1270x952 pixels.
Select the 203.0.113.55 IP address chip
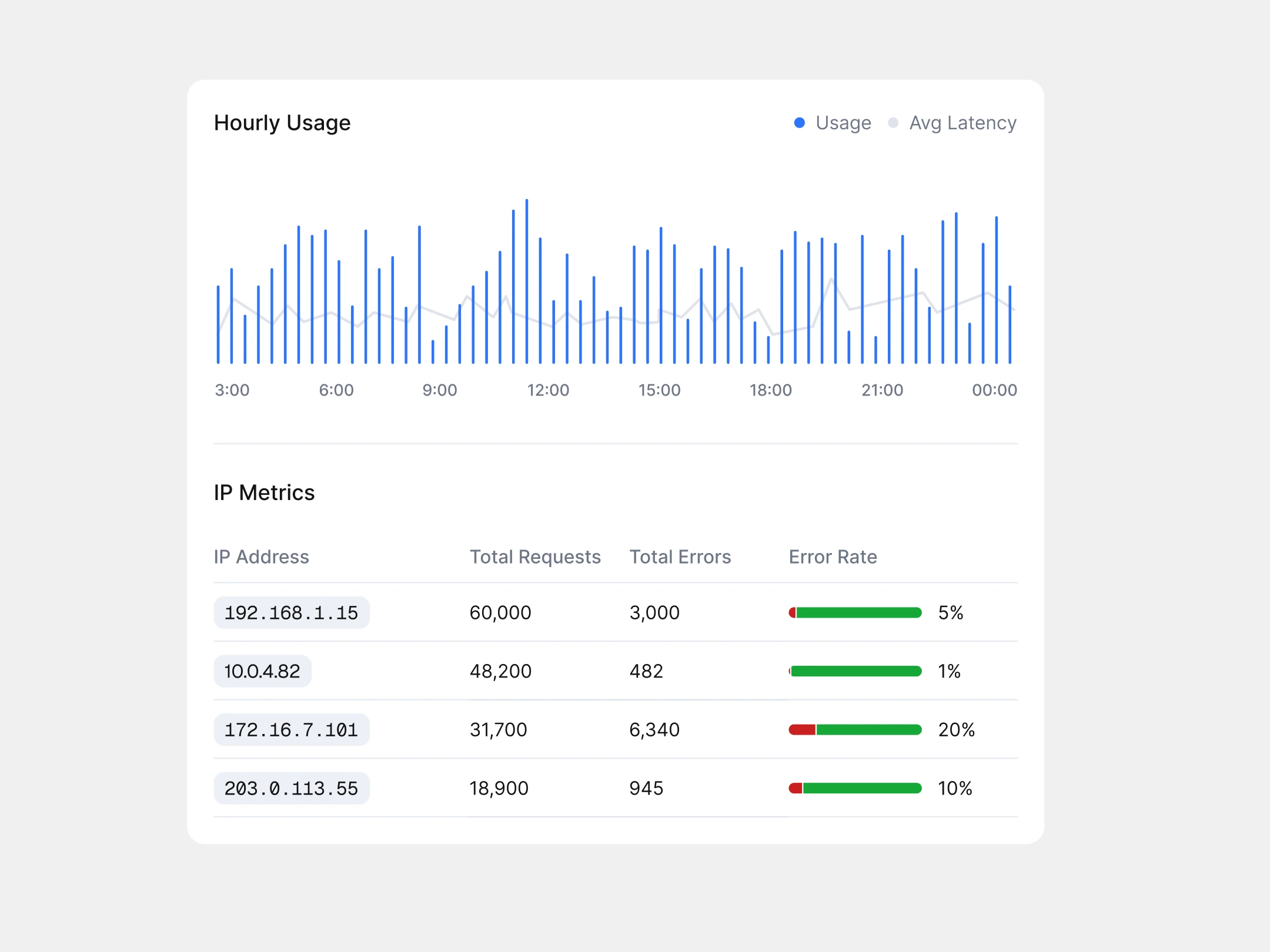click(292, 788)
